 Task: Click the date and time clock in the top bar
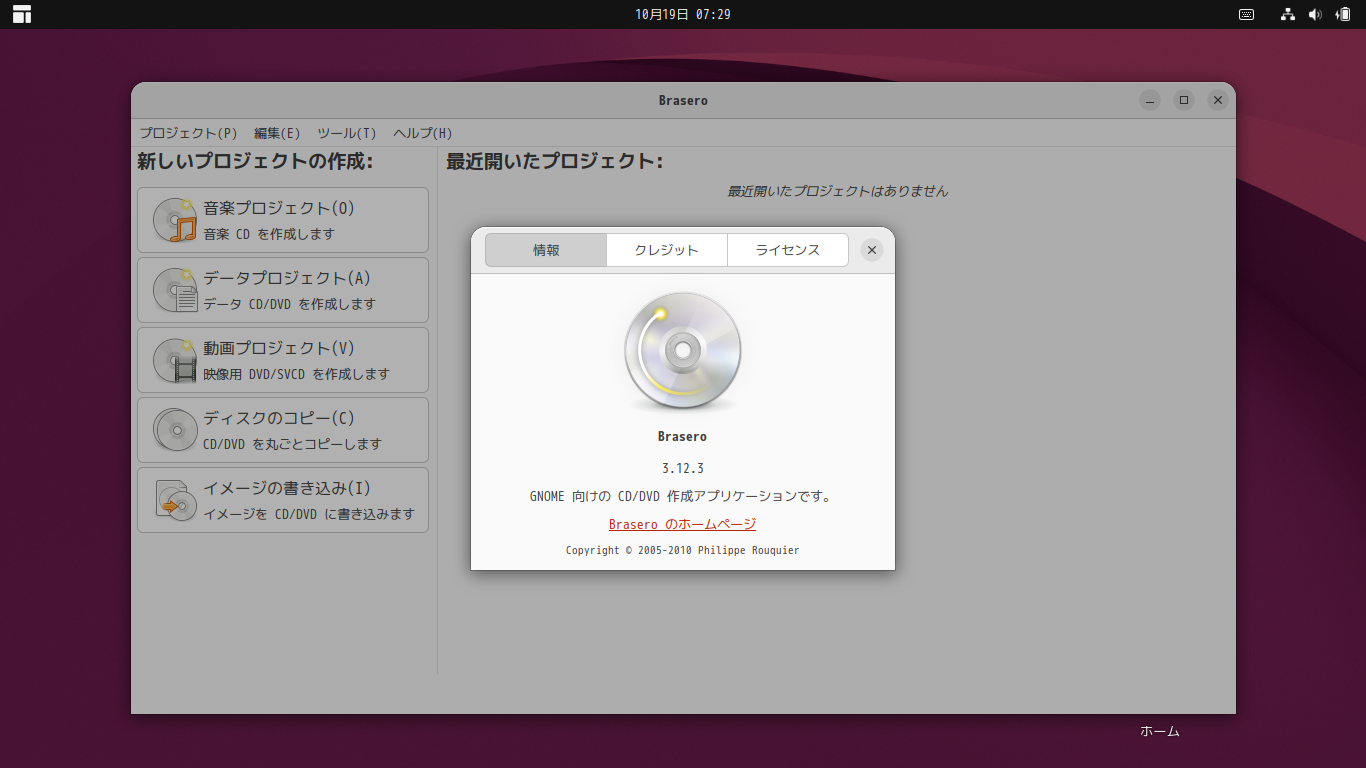click(683, 14)
